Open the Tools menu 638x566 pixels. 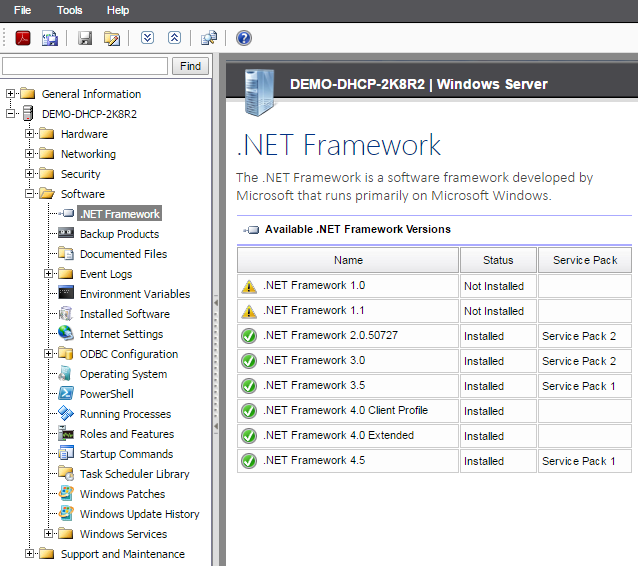70,10
